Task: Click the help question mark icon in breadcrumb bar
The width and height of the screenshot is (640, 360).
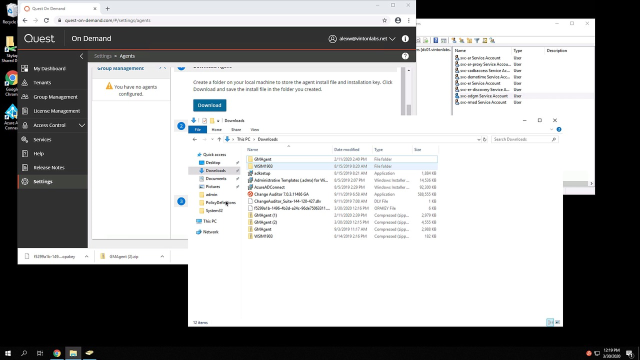Action: 405,56
